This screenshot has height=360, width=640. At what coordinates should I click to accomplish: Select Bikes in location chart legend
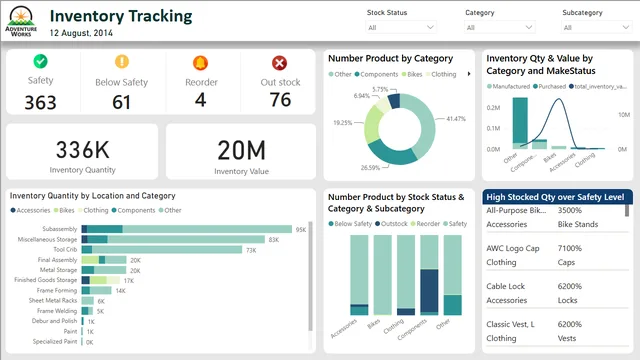click(64, 210)
